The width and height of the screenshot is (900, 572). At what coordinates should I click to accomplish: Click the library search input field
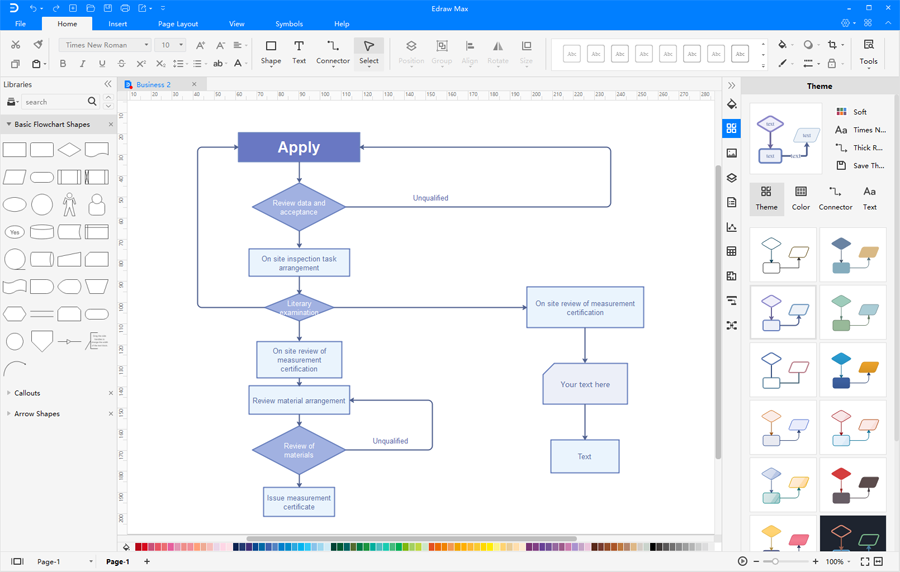[54, 102]
